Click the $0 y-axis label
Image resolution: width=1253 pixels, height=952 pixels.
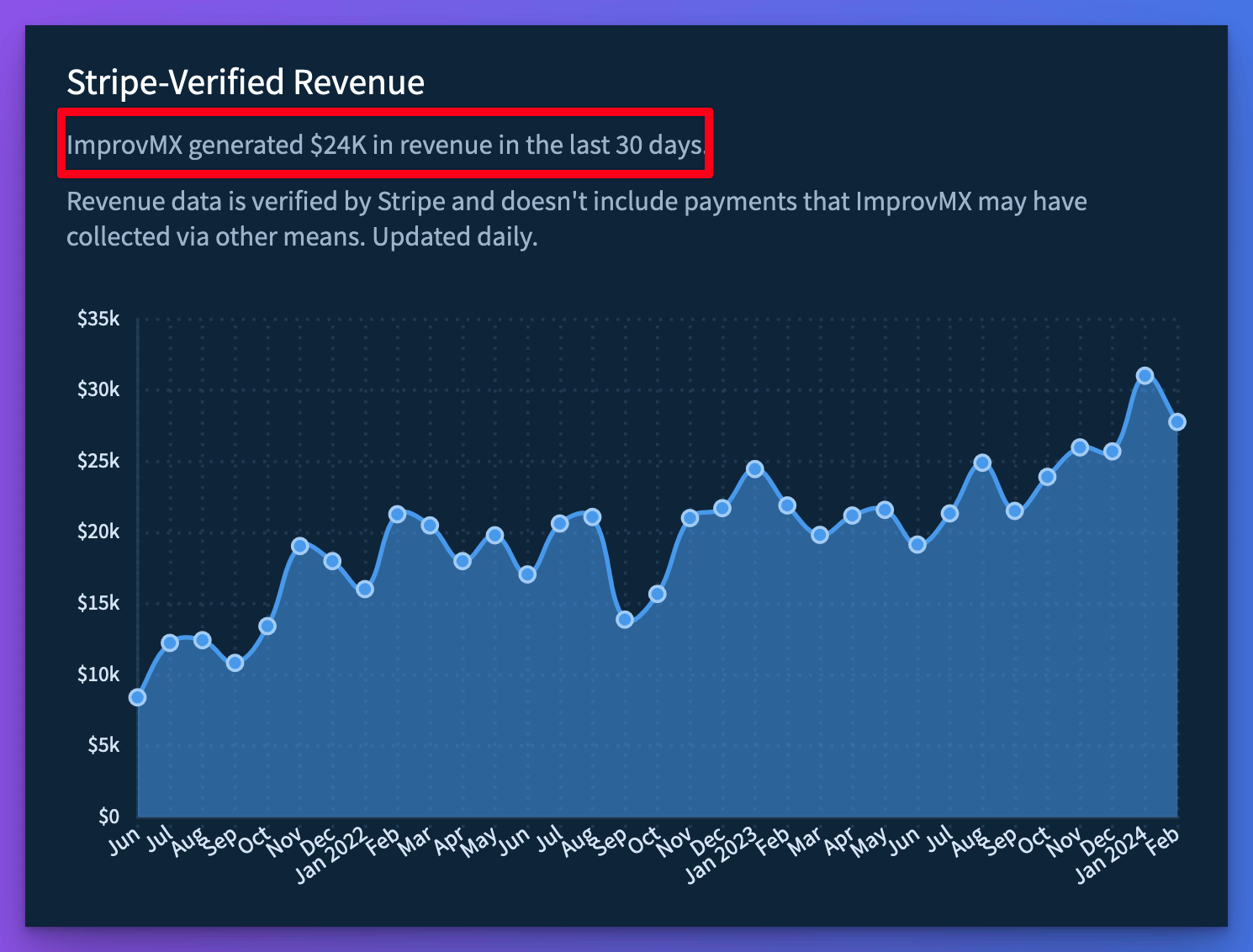point(109,816)
